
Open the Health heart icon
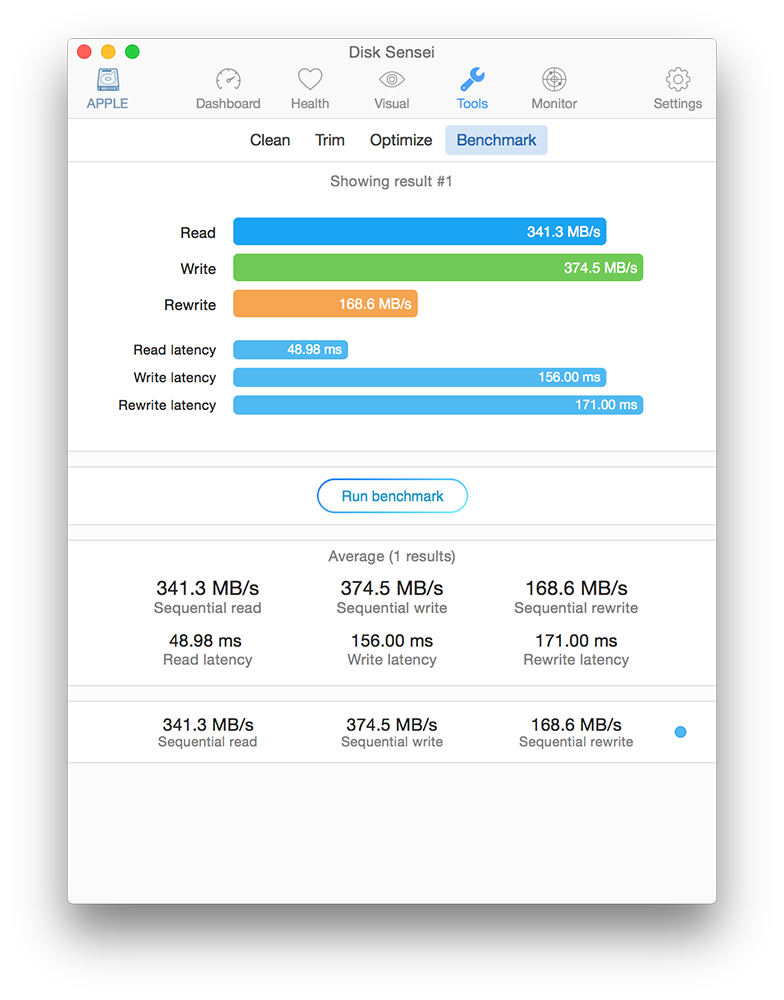(310, 80)
